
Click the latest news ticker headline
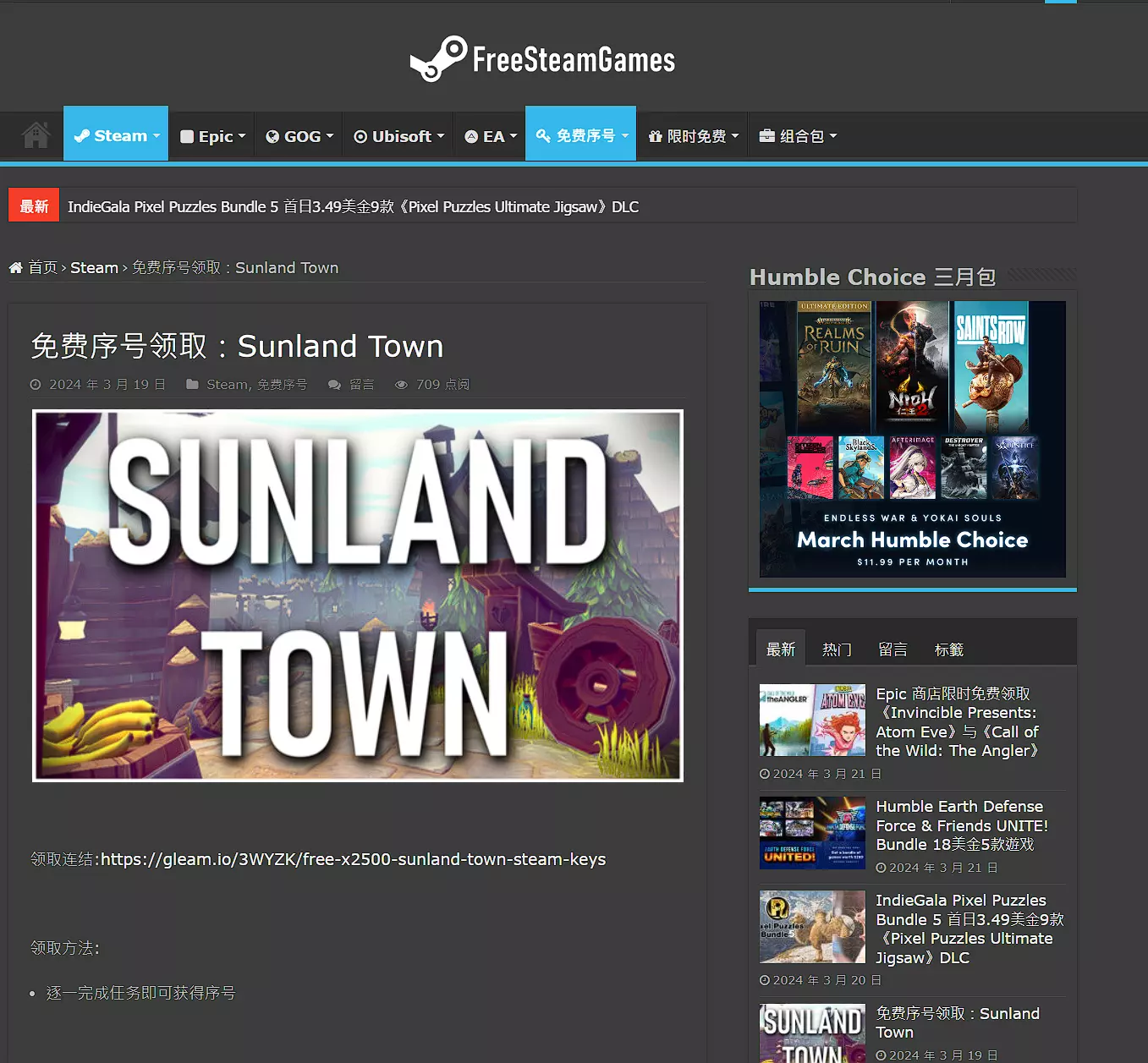353,207
